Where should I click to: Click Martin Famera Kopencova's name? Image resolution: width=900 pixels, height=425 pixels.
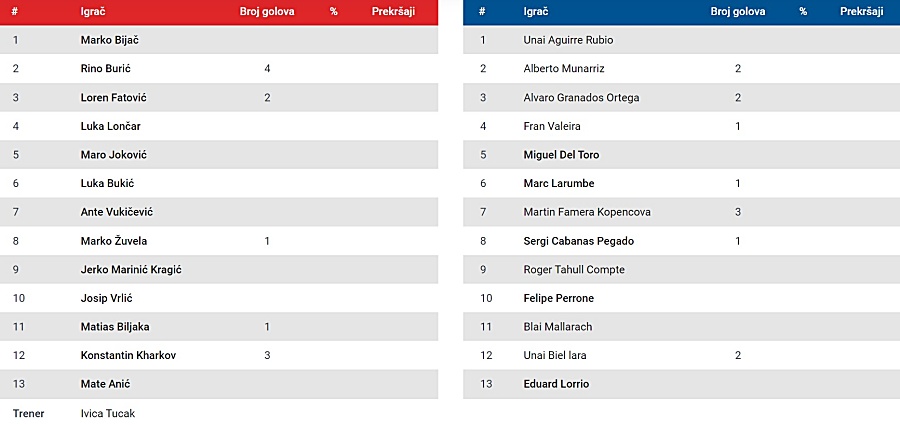[x=587, y=212]
